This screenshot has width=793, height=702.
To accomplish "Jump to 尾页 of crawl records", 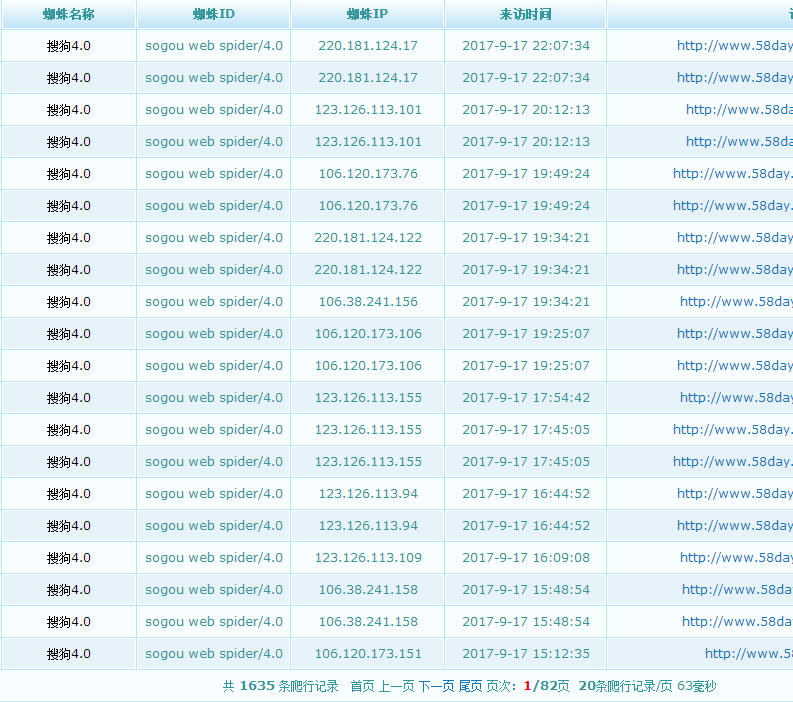I will pos(470,686).
